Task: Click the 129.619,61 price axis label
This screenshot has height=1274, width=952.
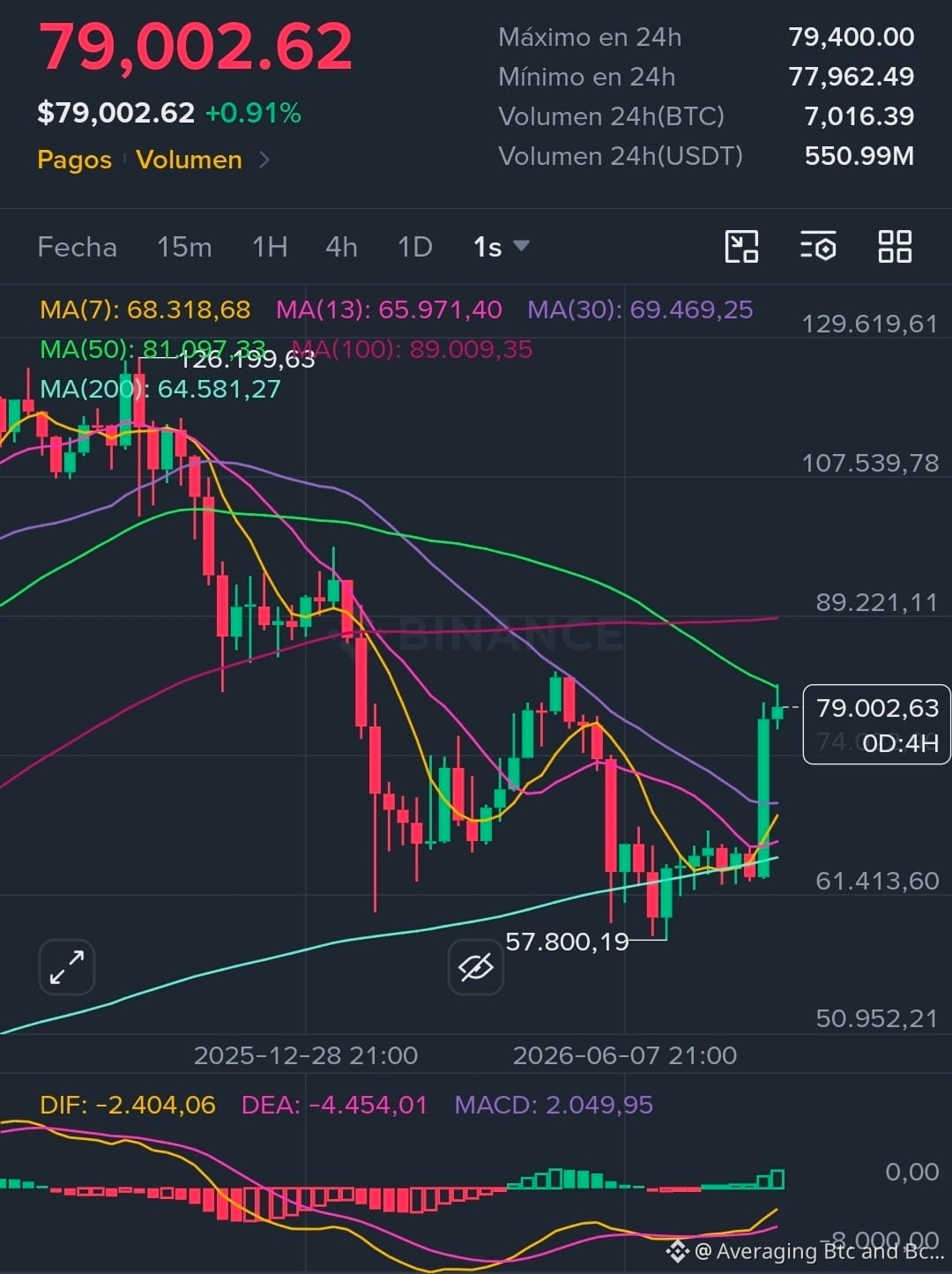Action: (x=870, y=324)
